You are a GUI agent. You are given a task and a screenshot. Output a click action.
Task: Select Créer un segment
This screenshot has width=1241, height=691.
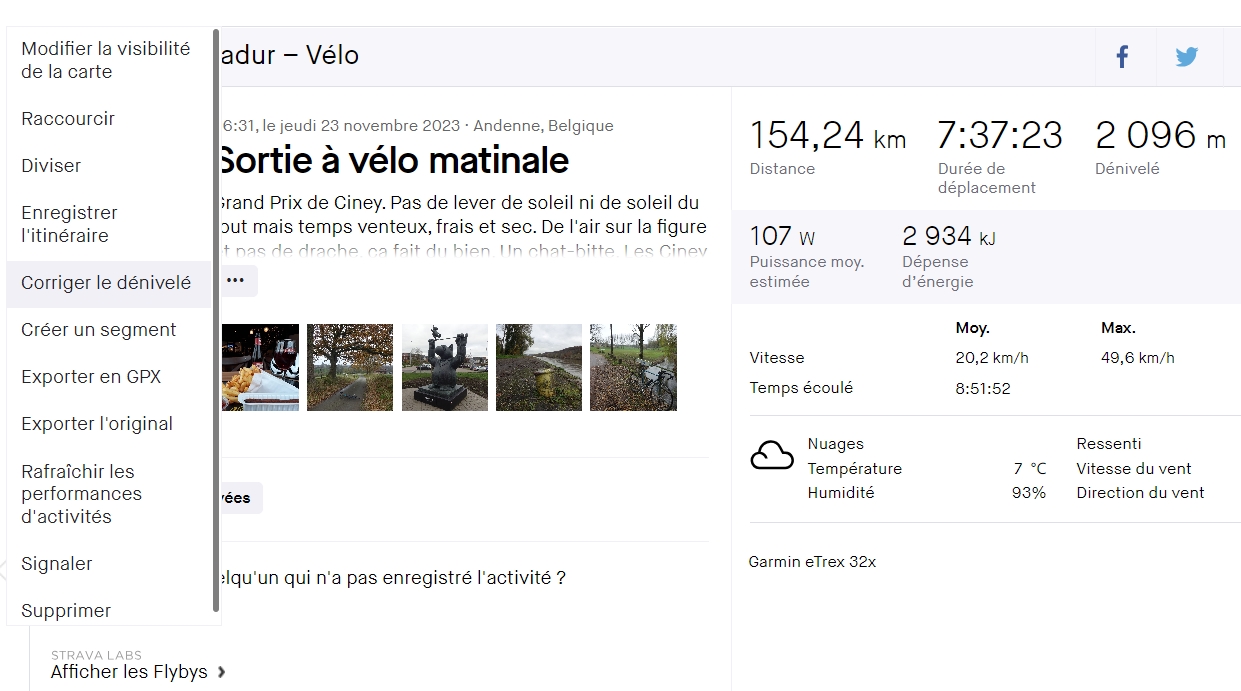(x=99, y=330)
